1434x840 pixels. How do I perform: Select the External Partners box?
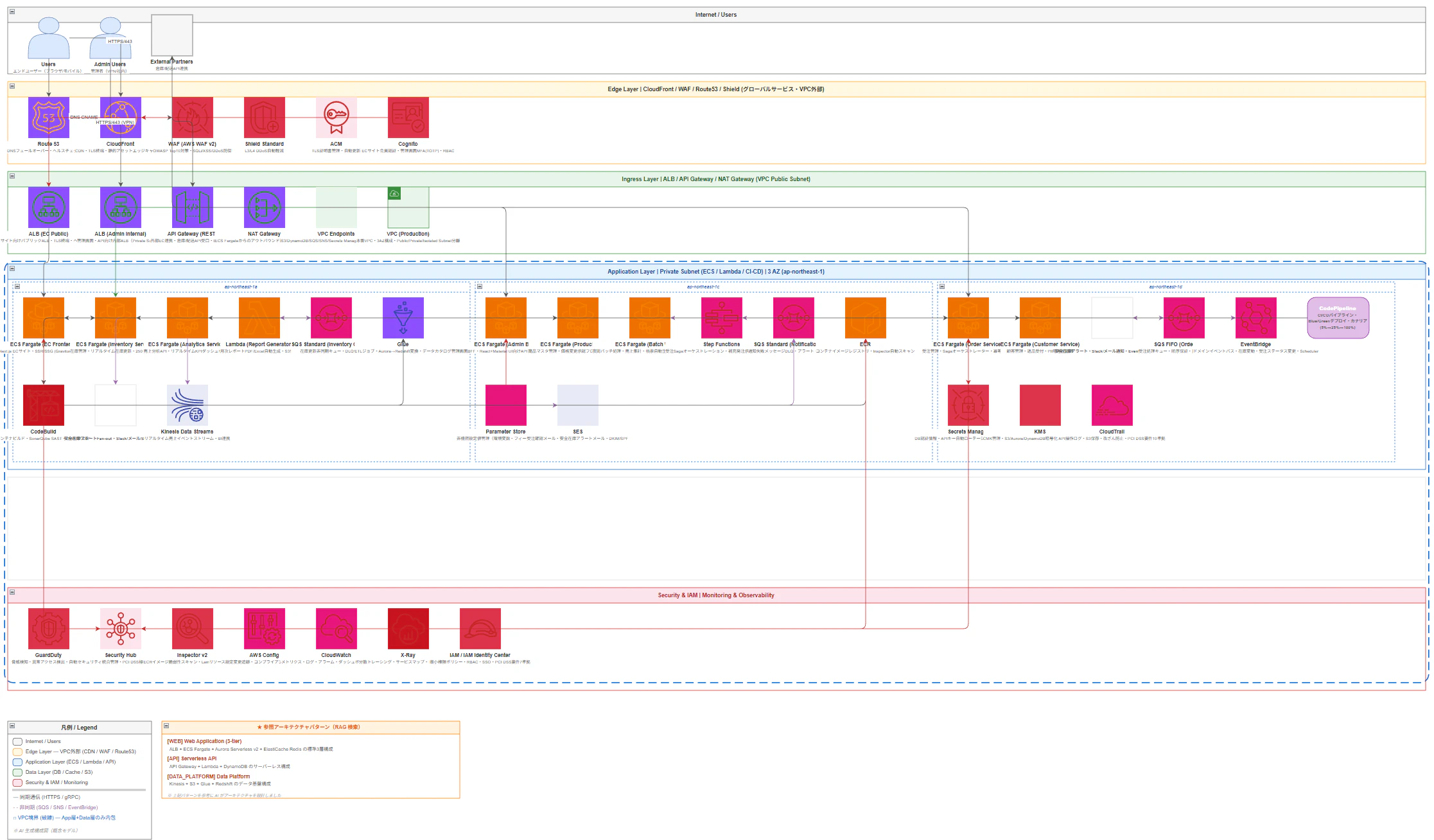pos(172,35)
